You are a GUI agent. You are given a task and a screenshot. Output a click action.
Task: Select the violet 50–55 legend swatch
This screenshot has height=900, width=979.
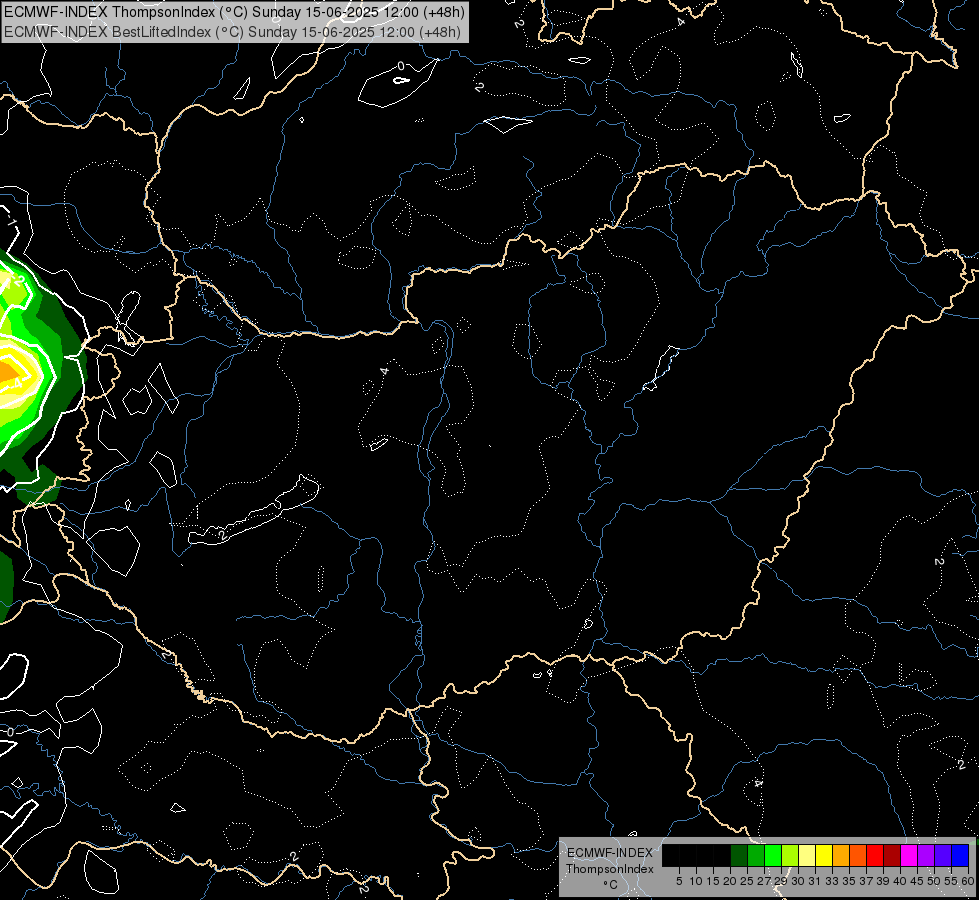coord(942,856)
